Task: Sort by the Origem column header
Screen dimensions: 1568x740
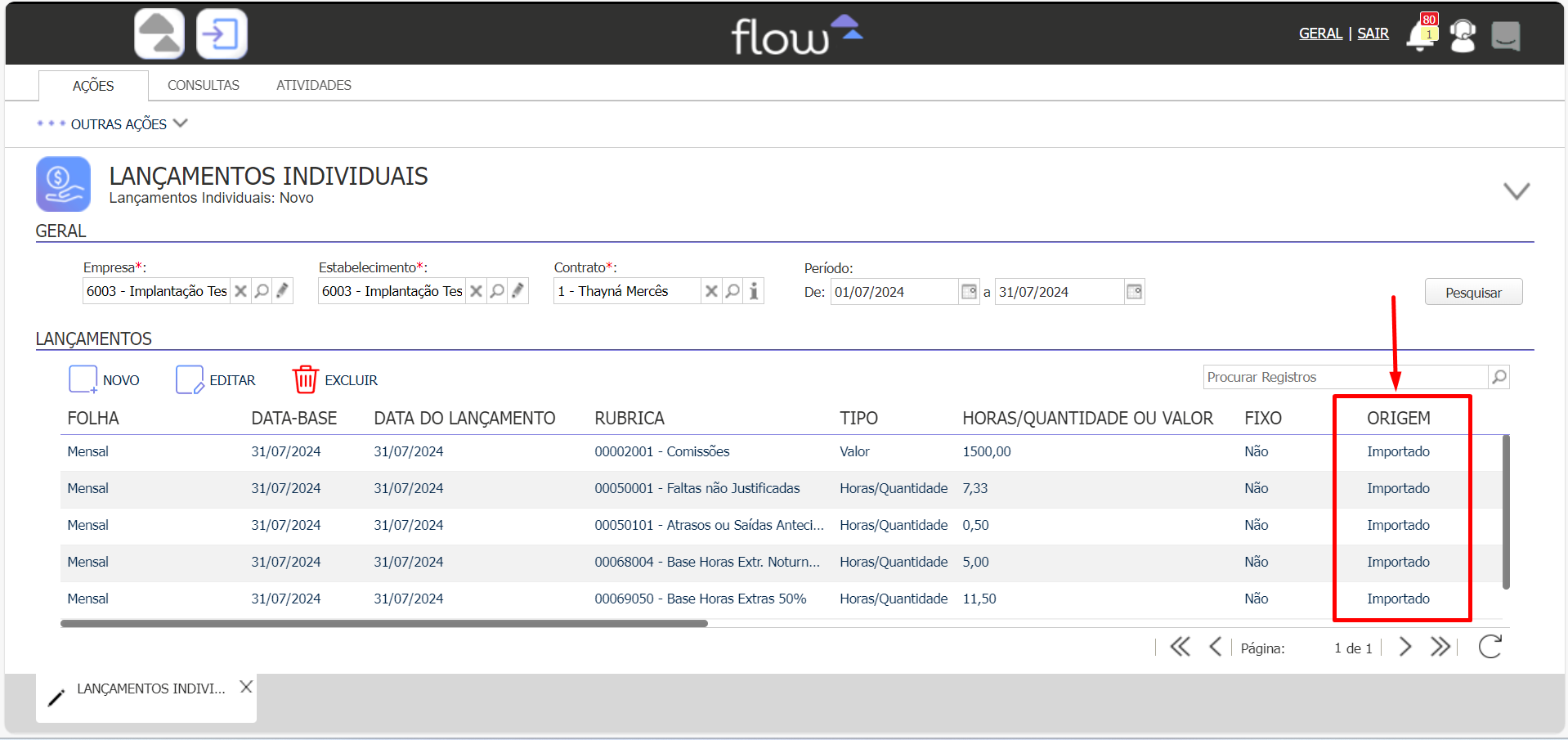Action: click(1399, 418)
